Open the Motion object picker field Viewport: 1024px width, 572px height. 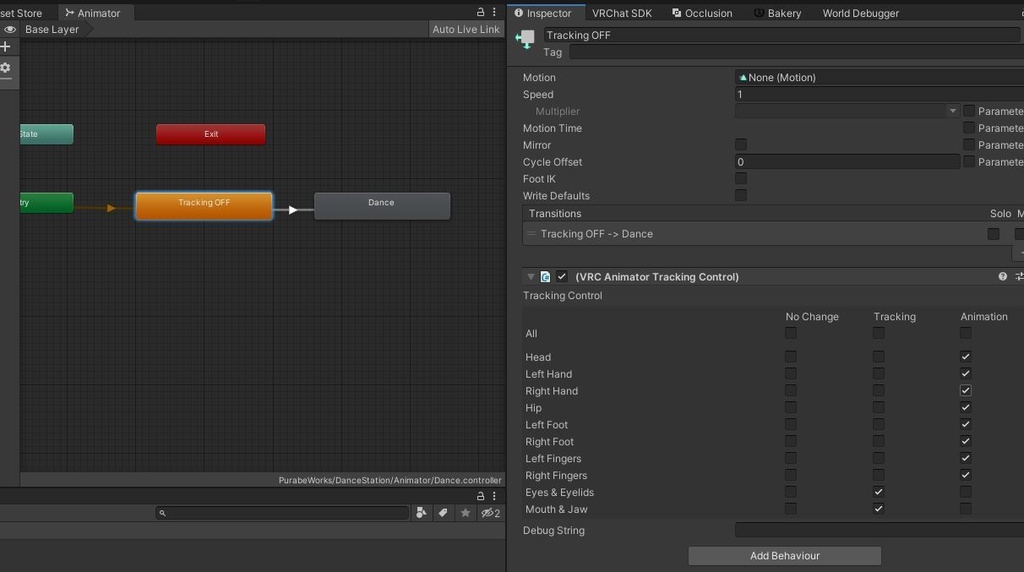click(x=879, y=77)
